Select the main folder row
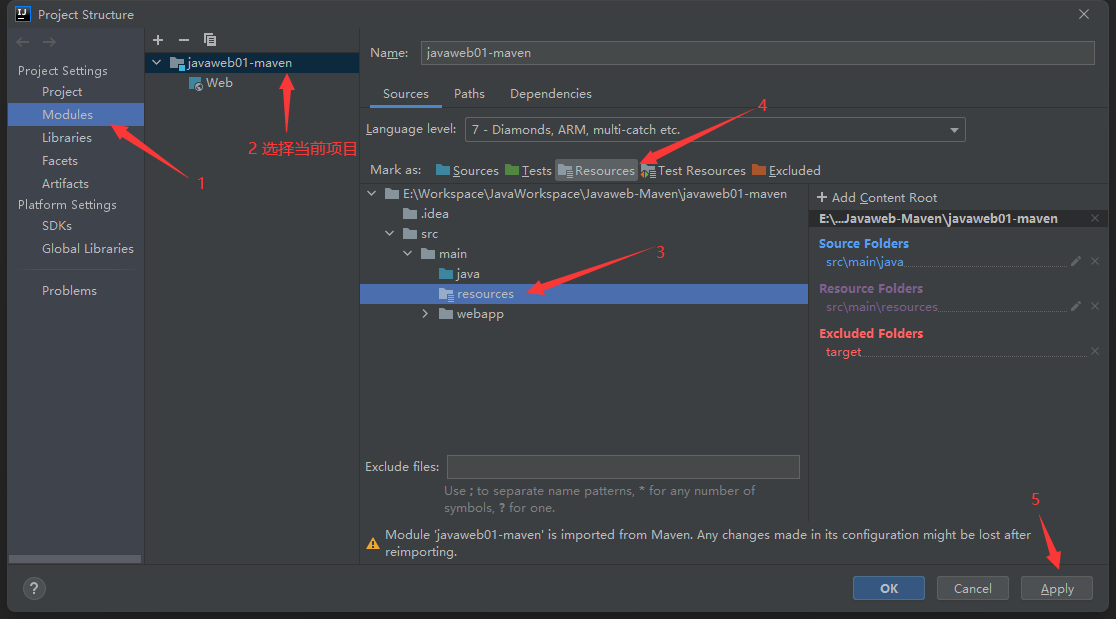Image resolution: width=1116 pixels, height=619 pixels. coord(584,253)
